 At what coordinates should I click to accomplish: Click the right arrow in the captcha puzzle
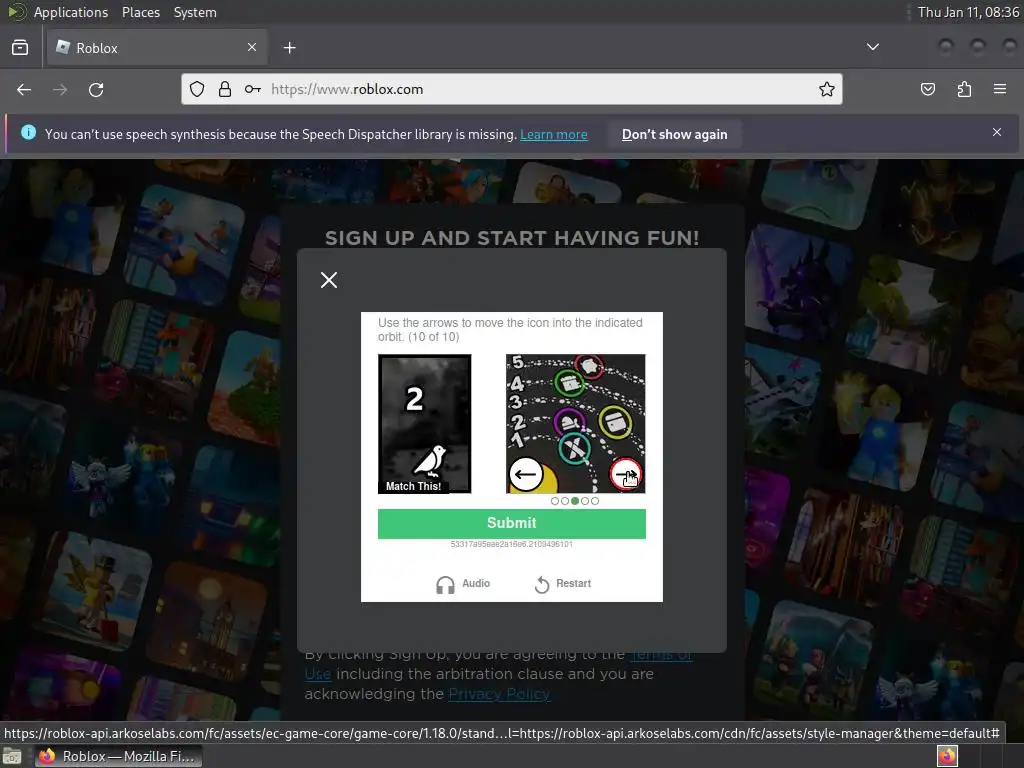pos(626,474)
